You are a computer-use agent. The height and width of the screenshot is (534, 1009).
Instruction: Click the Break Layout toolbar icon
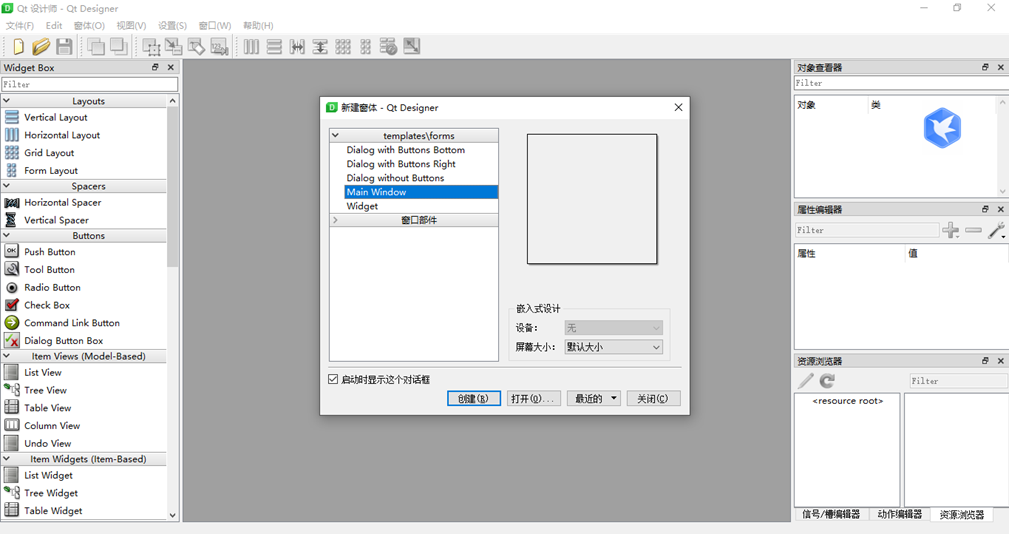pyautogui.click(x=388, y=46)
